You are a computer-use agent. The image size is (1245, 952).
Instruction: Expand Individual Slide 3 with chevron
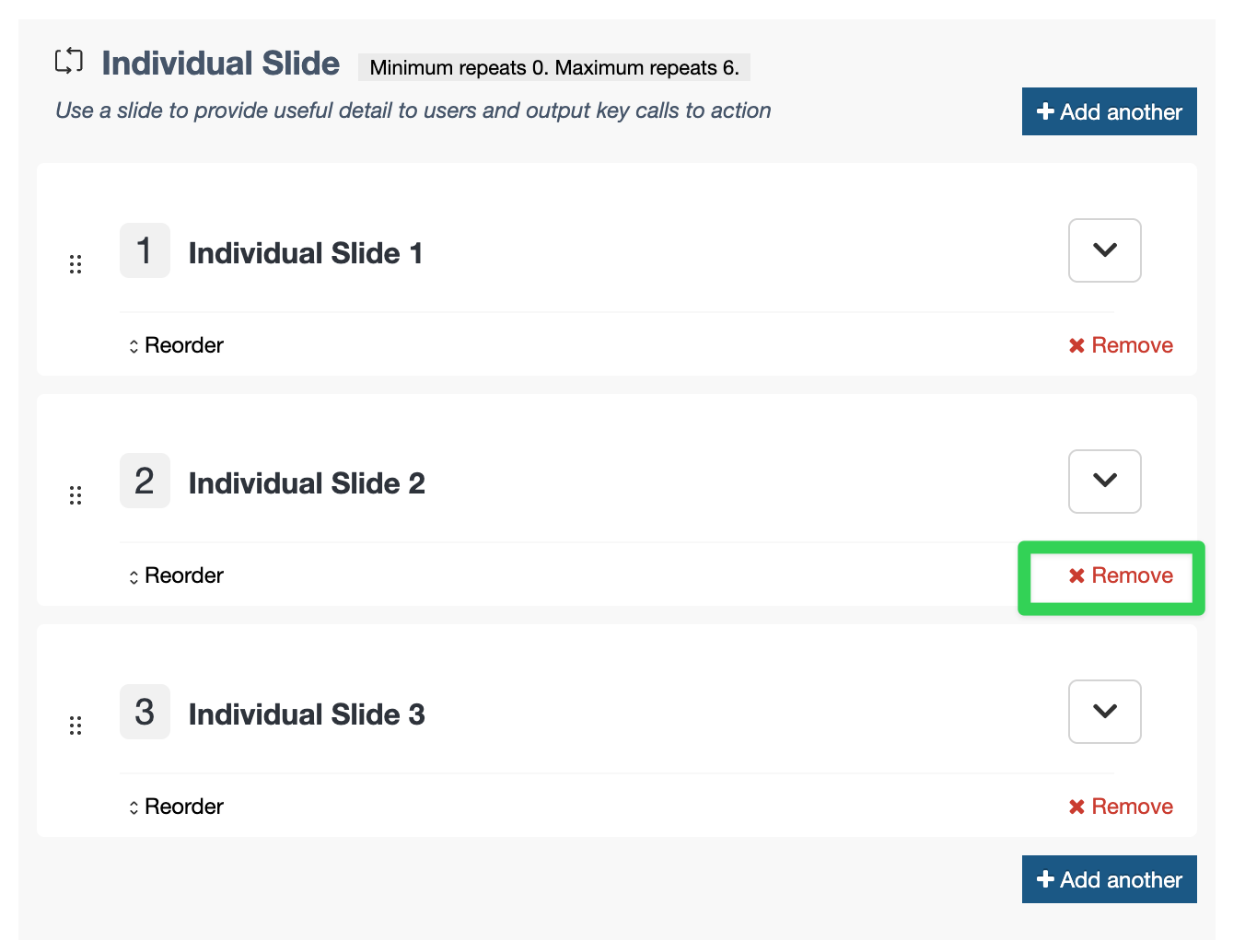(x=1104, y=712)
